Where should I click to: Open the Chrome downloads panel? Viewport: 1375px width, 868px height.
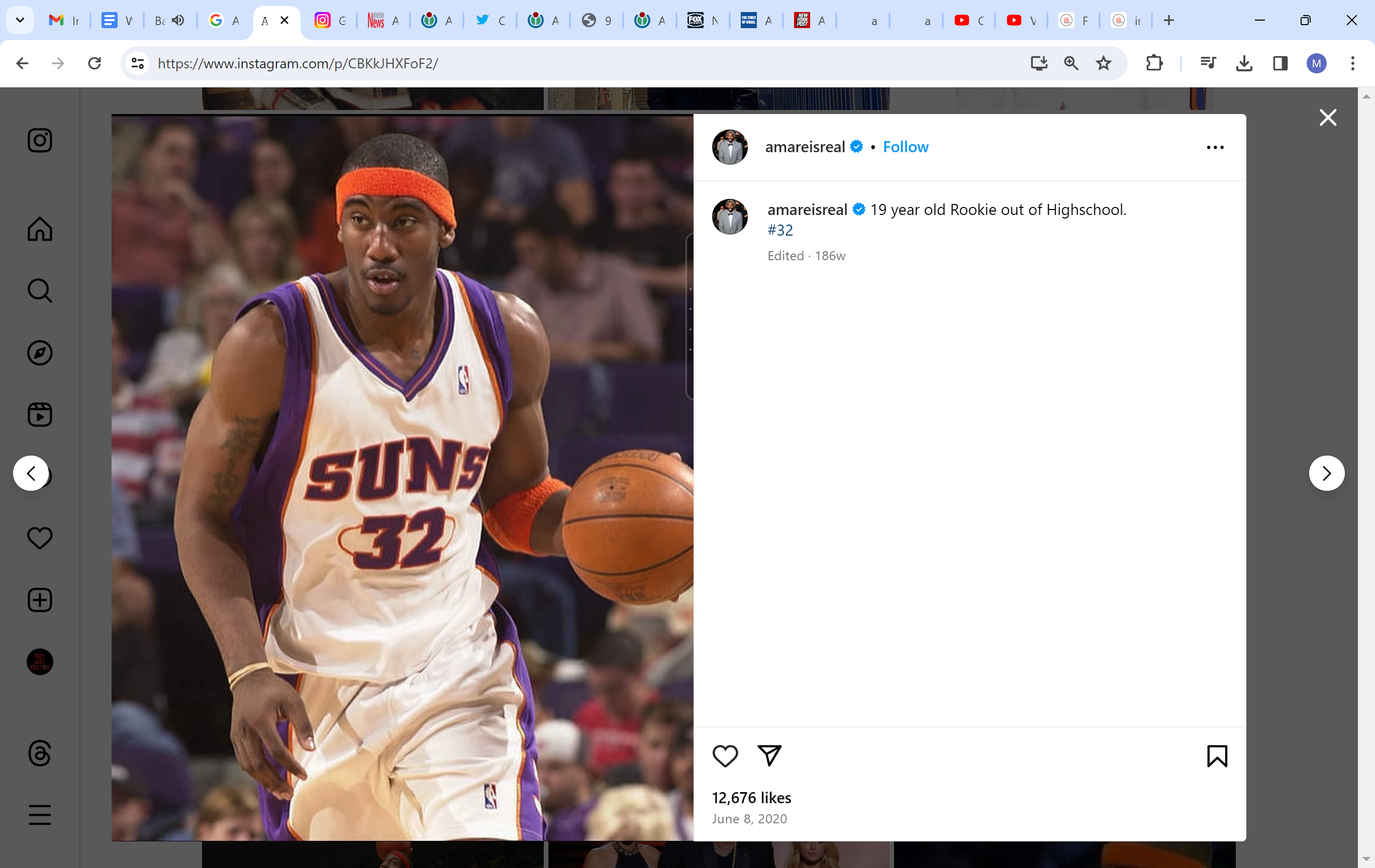coord(1244,63)
